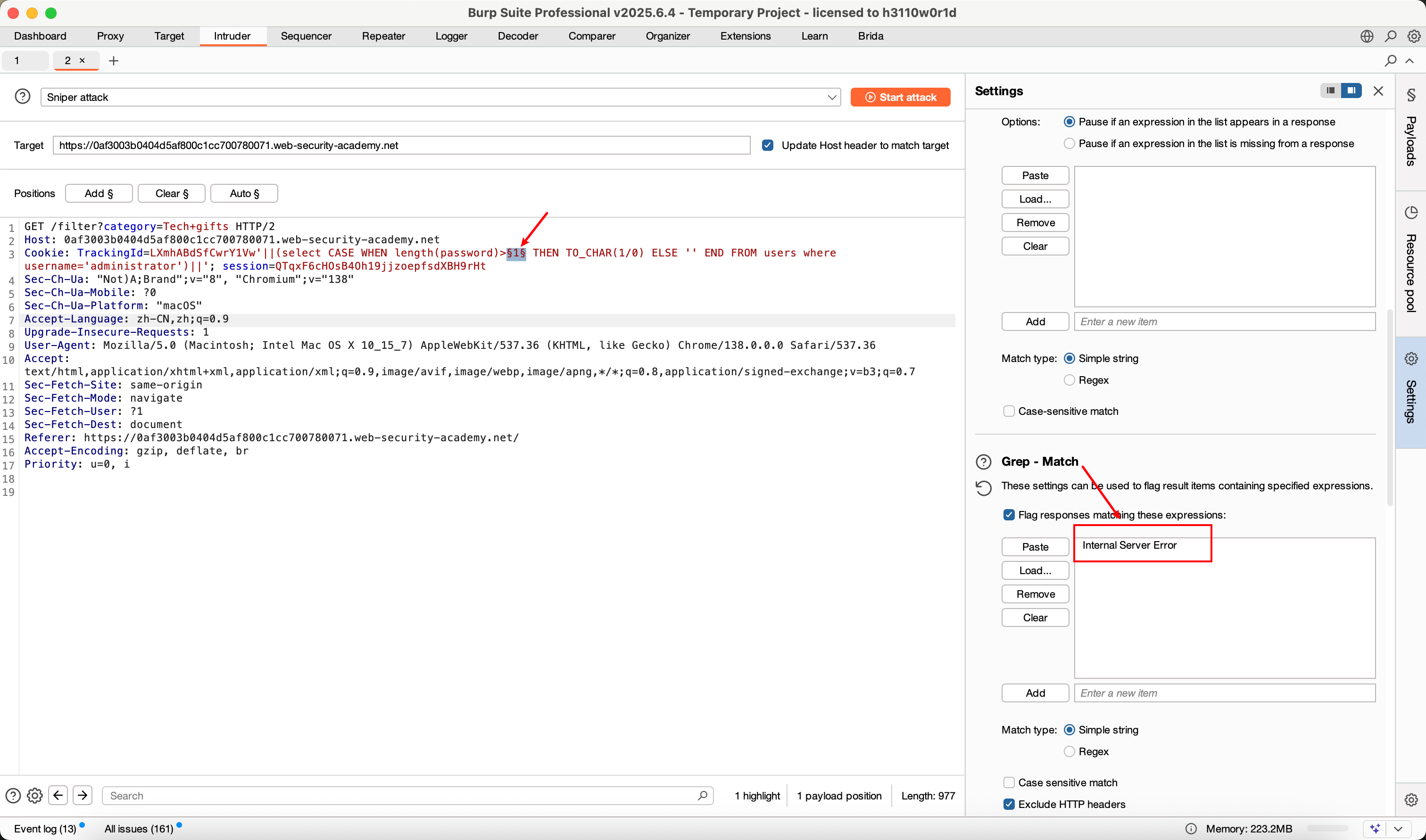Select Pause if expression appears in response
The width and height of the screenshot is (1426, 840).
point(1069,122)
